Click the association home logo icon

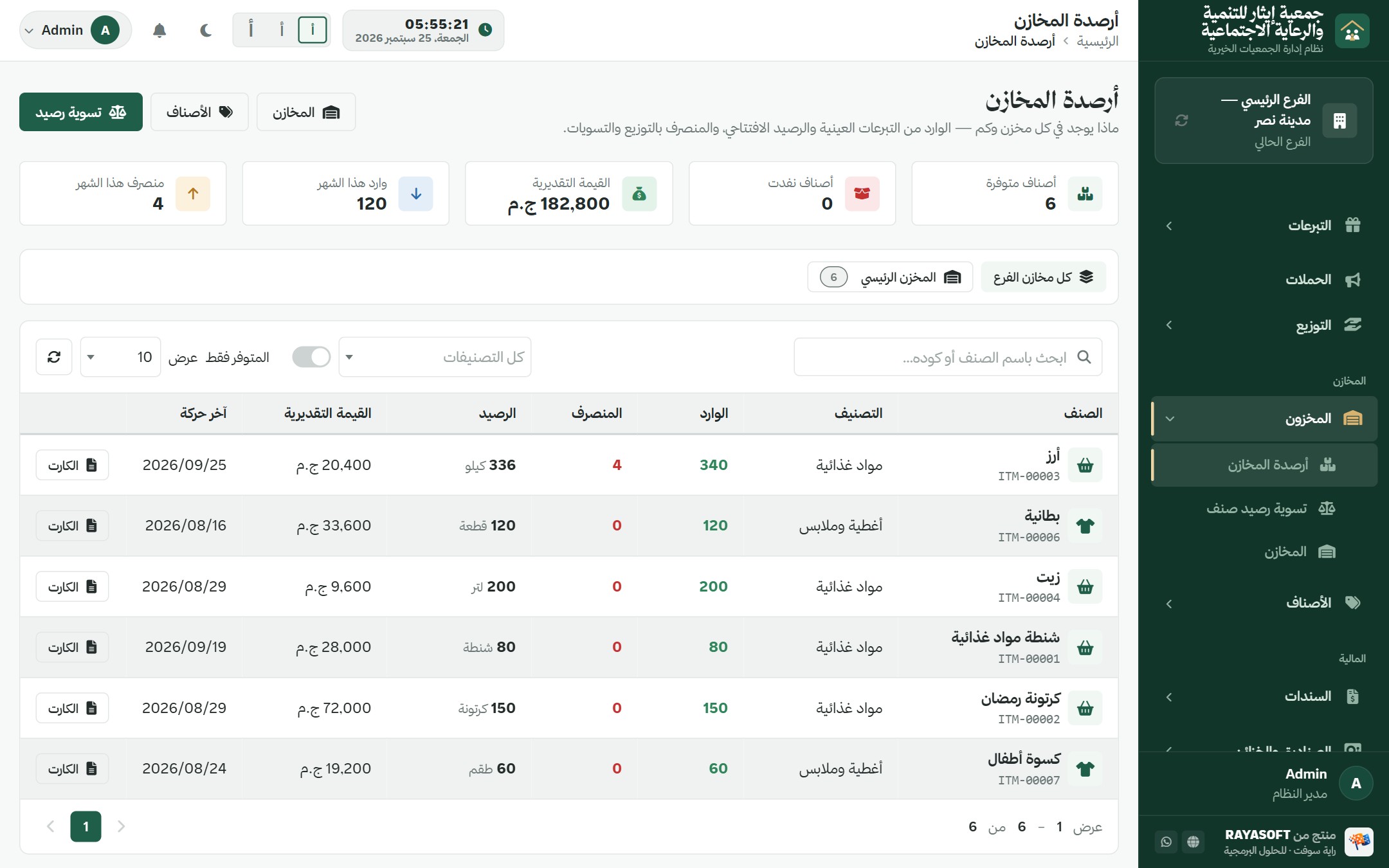[x=1352, y=30]
